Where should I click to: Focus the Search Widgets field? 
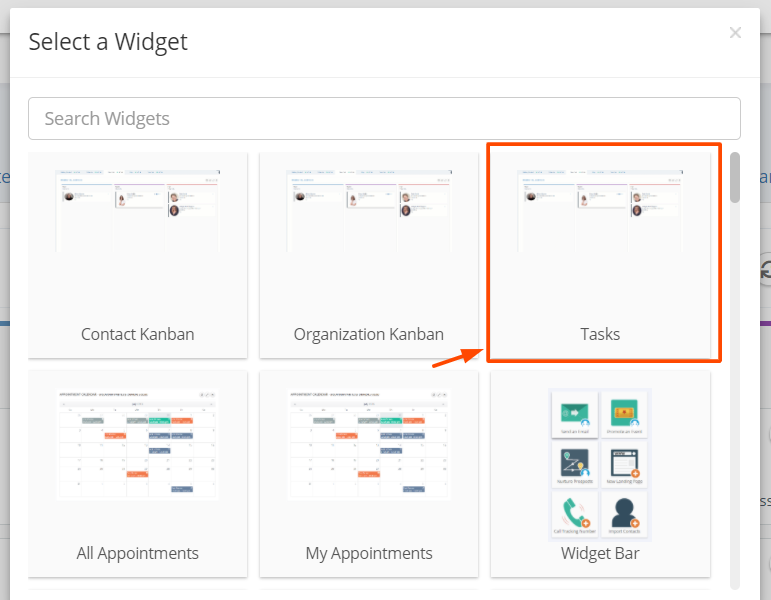coord(384,119)
